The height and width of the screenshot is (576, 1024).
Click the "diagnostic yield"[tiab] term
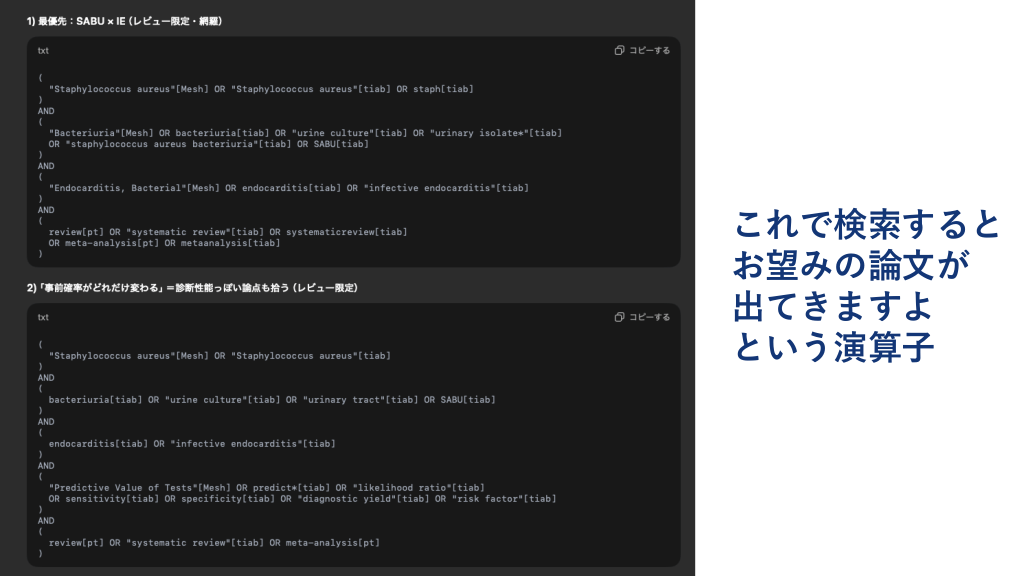pyautogui.click(x=358, y=499)
